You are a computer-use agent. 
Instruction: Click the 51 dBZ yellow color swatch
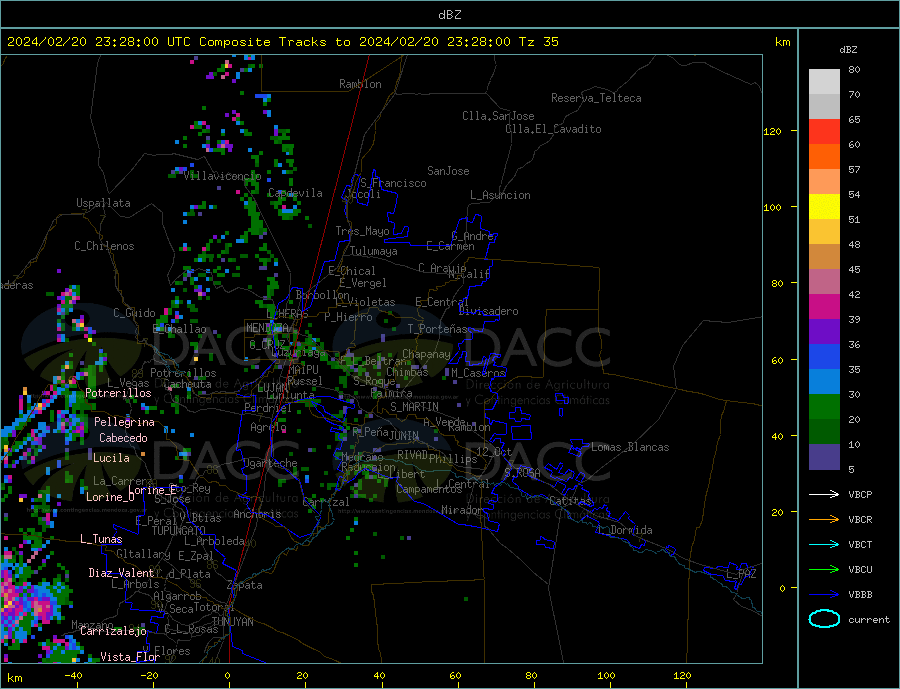coord(824,207)
